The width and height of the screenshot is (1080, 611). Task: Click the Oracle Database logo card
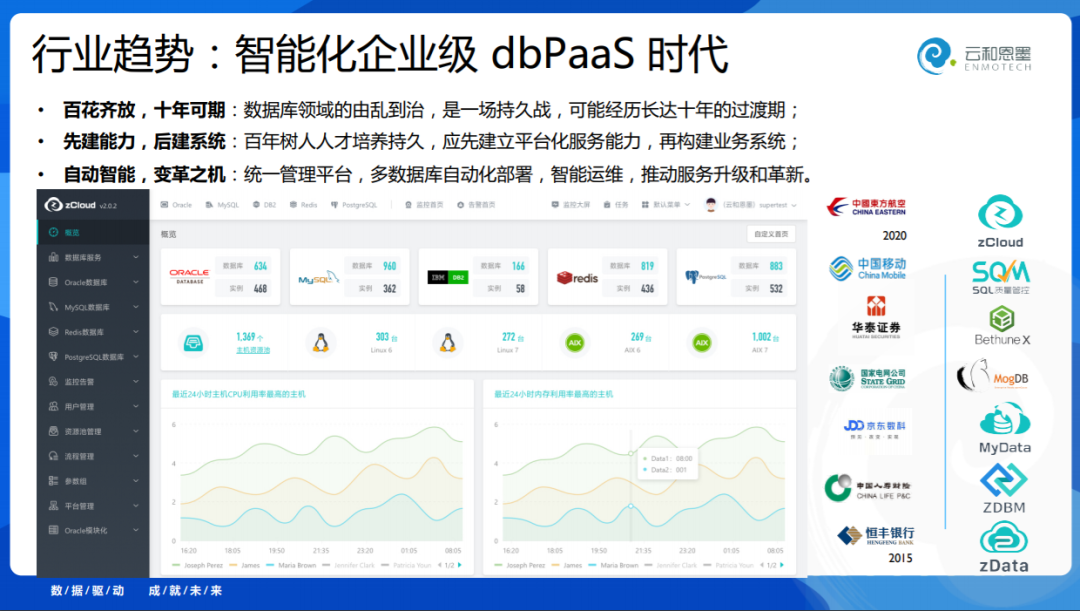pos(189,276)
